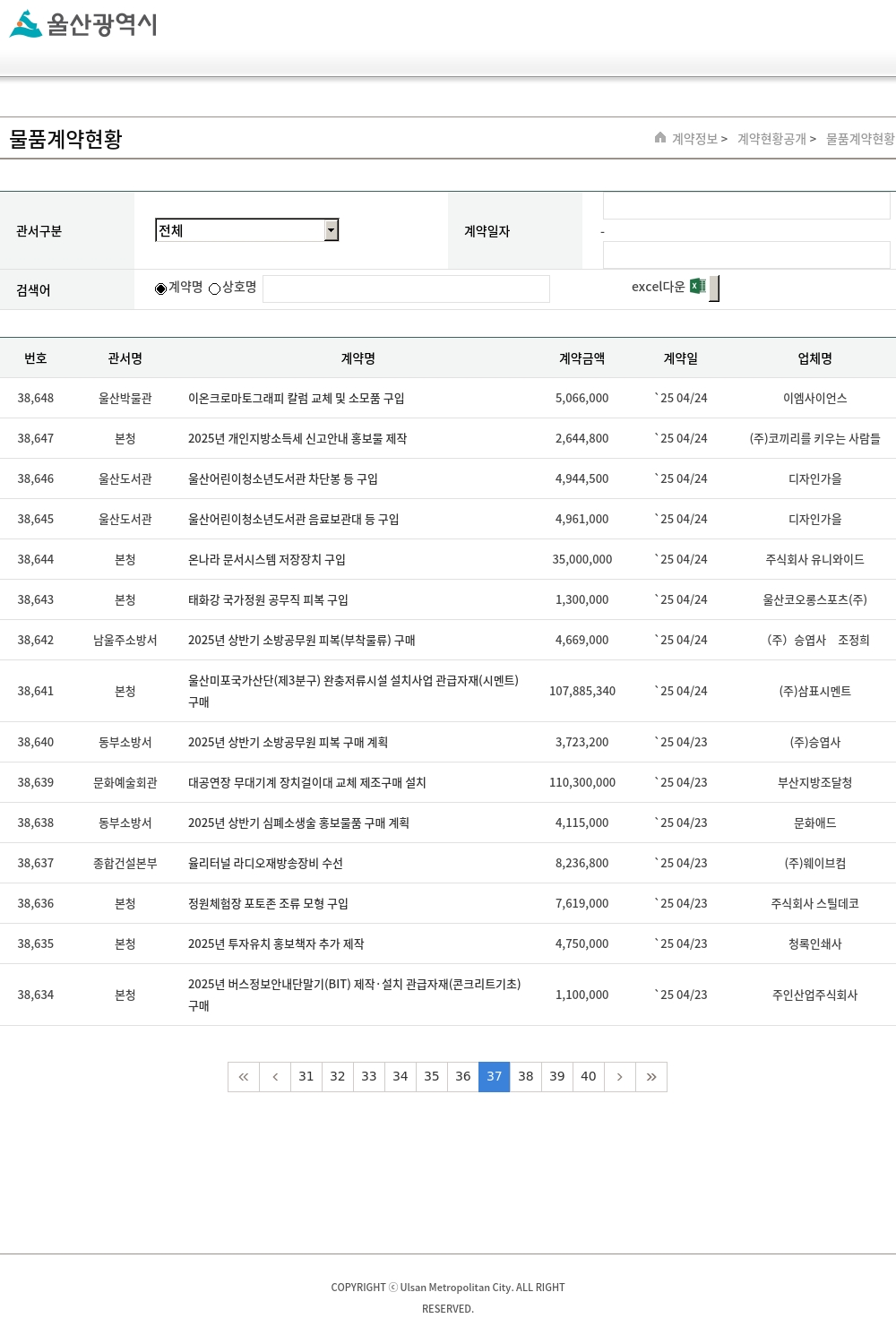Click contract '이온크로마토그래피 칼럼 교체 및 소모품 구입'
The height and width of the screenshot is (1344, 896).
click(297, 399)
